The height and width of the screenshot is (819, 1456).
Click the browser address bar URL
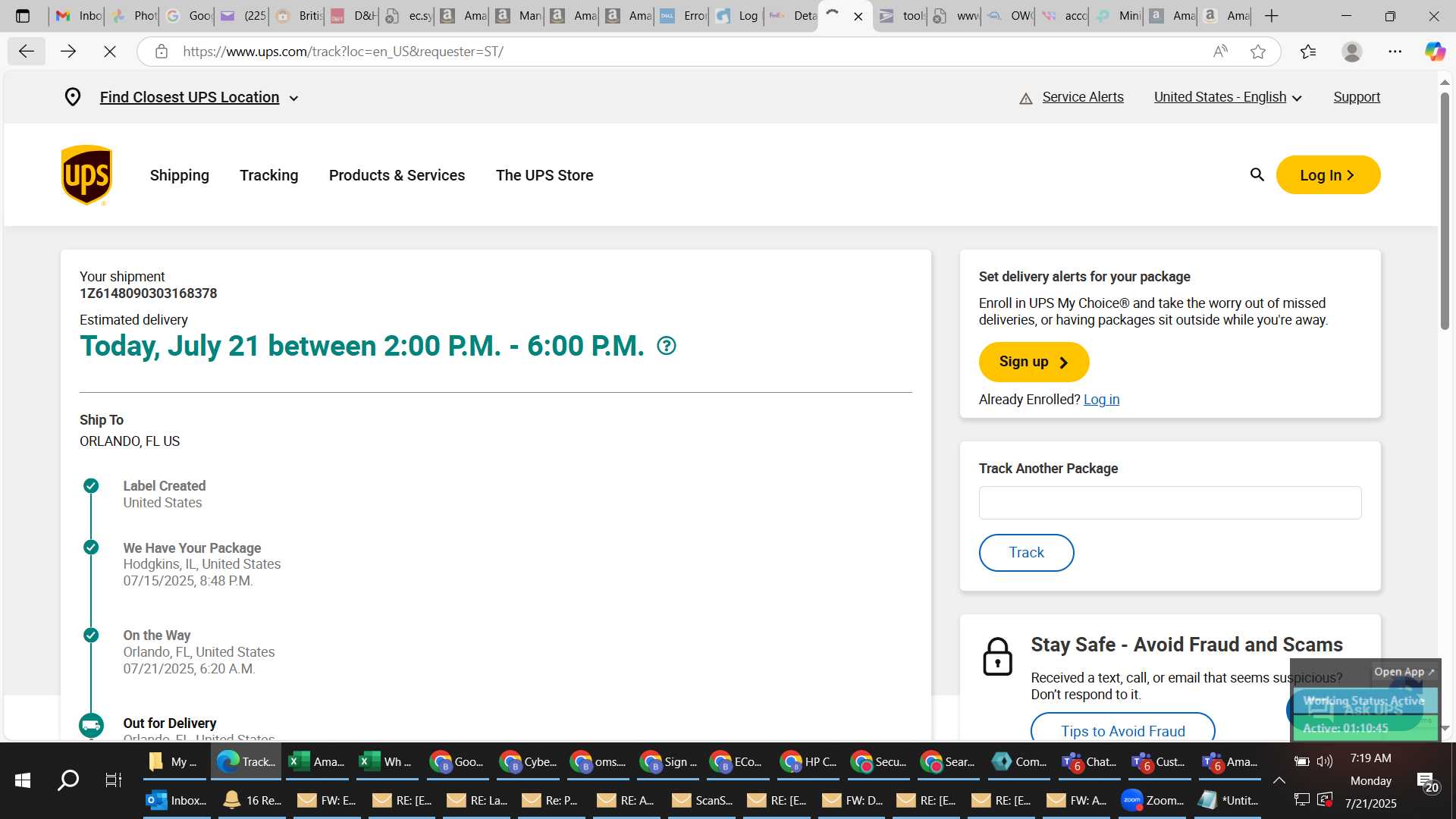click(x=343, y=52)
